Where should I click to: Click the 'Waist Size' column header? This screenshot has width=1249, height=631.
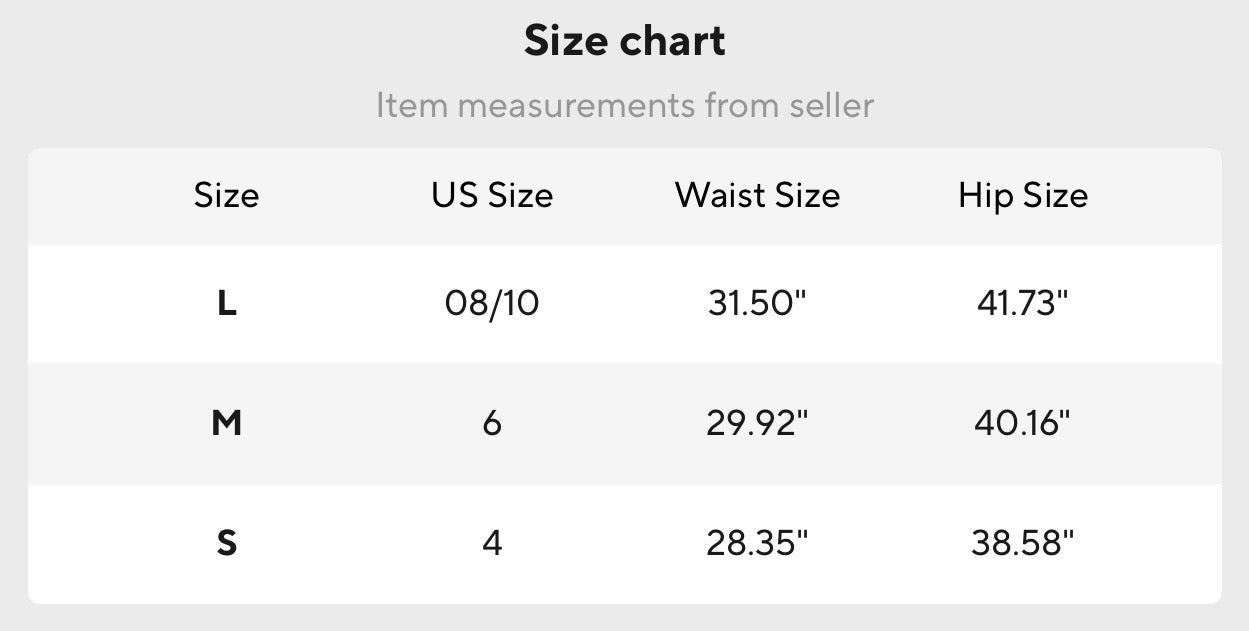point(757,195)
